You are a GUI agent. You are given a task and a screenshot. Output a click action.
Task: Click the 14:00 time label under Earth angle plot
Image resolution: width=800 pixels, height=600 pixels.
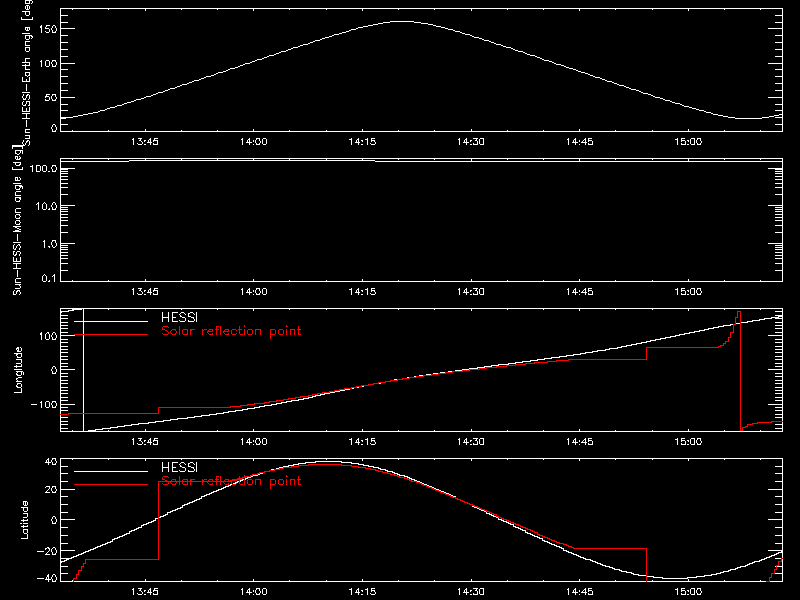tap(254, 142)
